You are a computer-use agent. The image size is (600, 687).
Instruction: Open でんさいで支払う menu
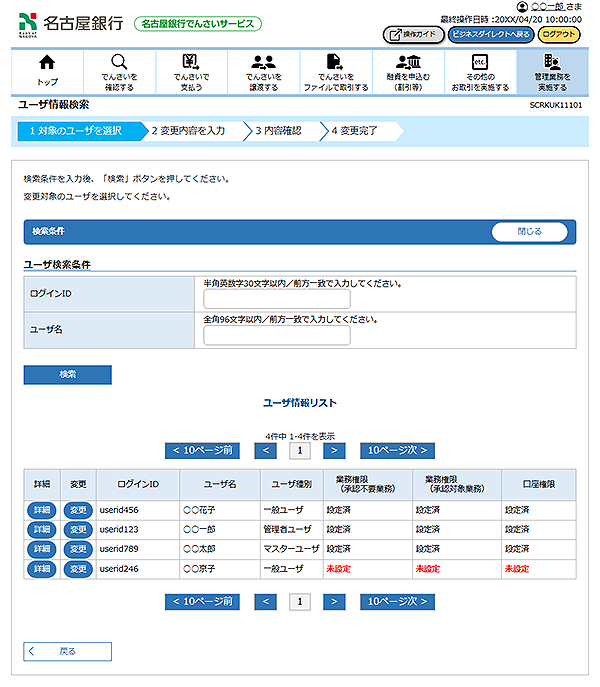[191, 71]
